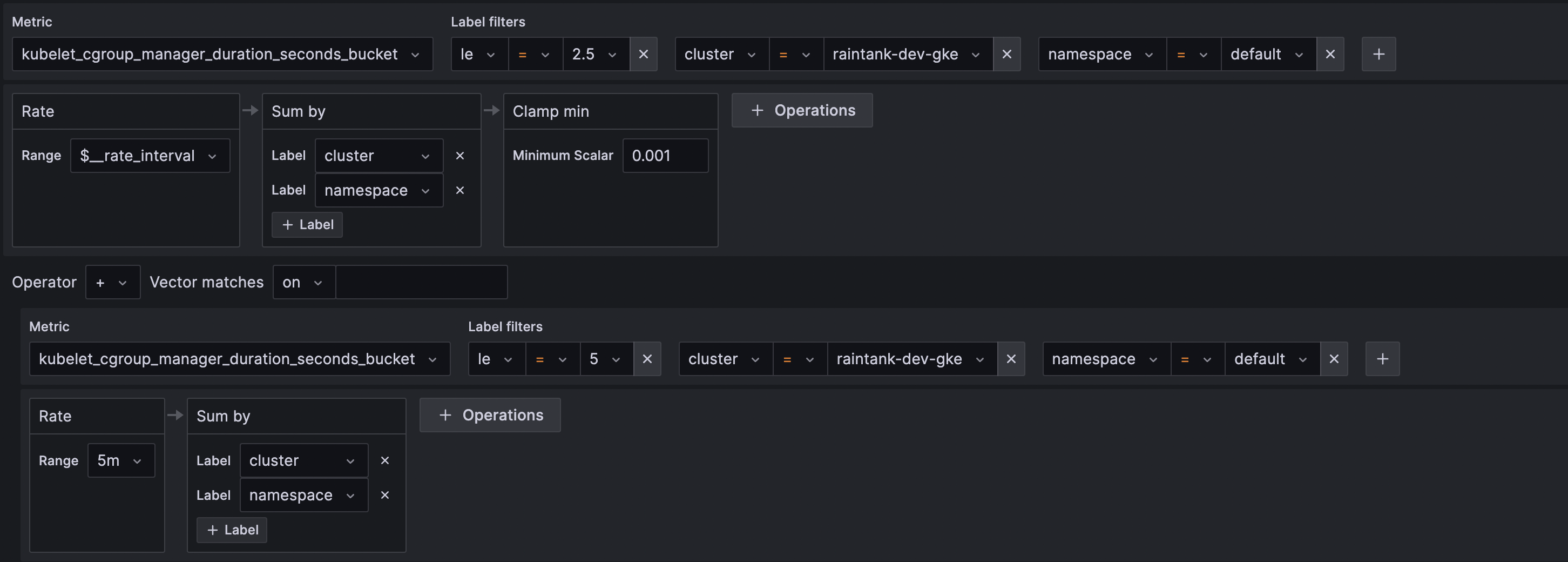Click Operations button on the first query
Image resolution: width=1568 pixels, height=562 pixels.
802,110
